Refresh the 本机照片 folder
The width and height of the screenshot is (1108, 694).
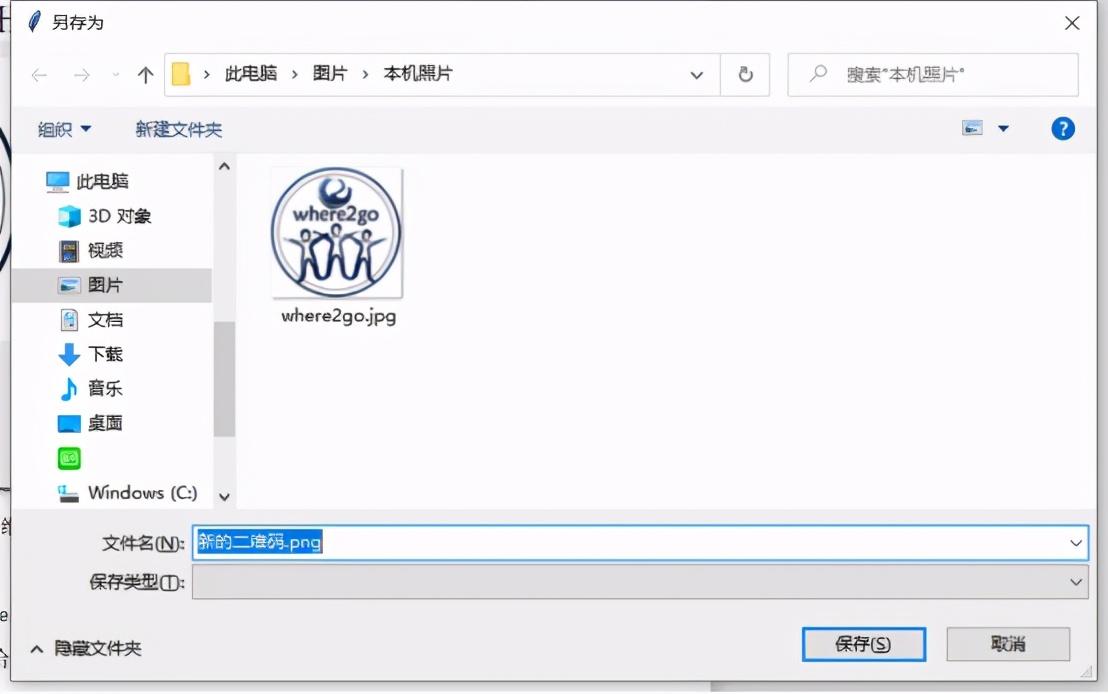[x=745, y=74]
